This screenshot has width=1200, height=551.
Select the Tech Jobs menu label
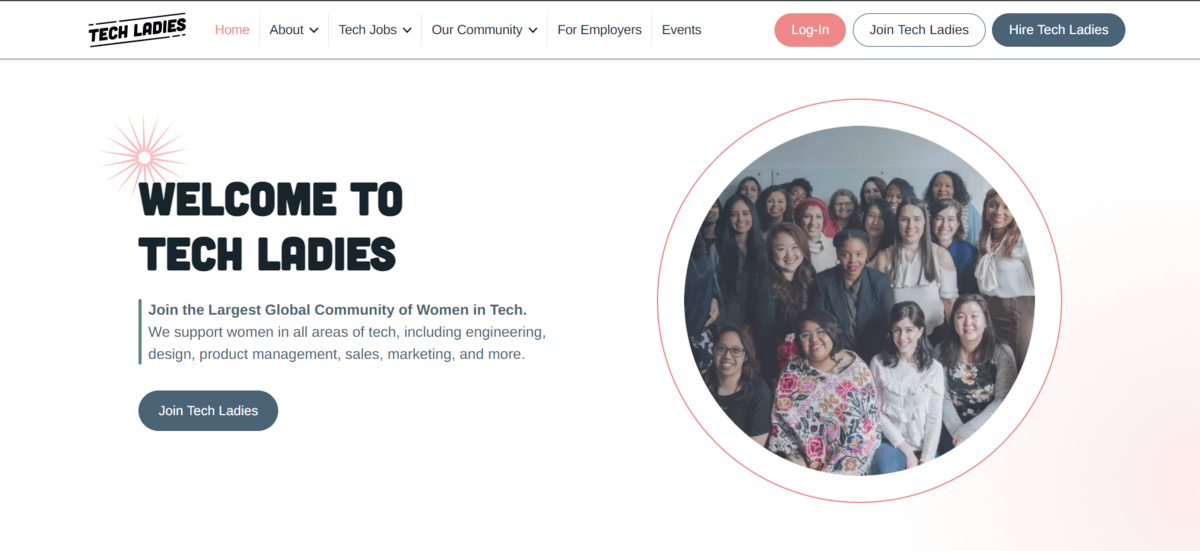click(x=367, y=30)
